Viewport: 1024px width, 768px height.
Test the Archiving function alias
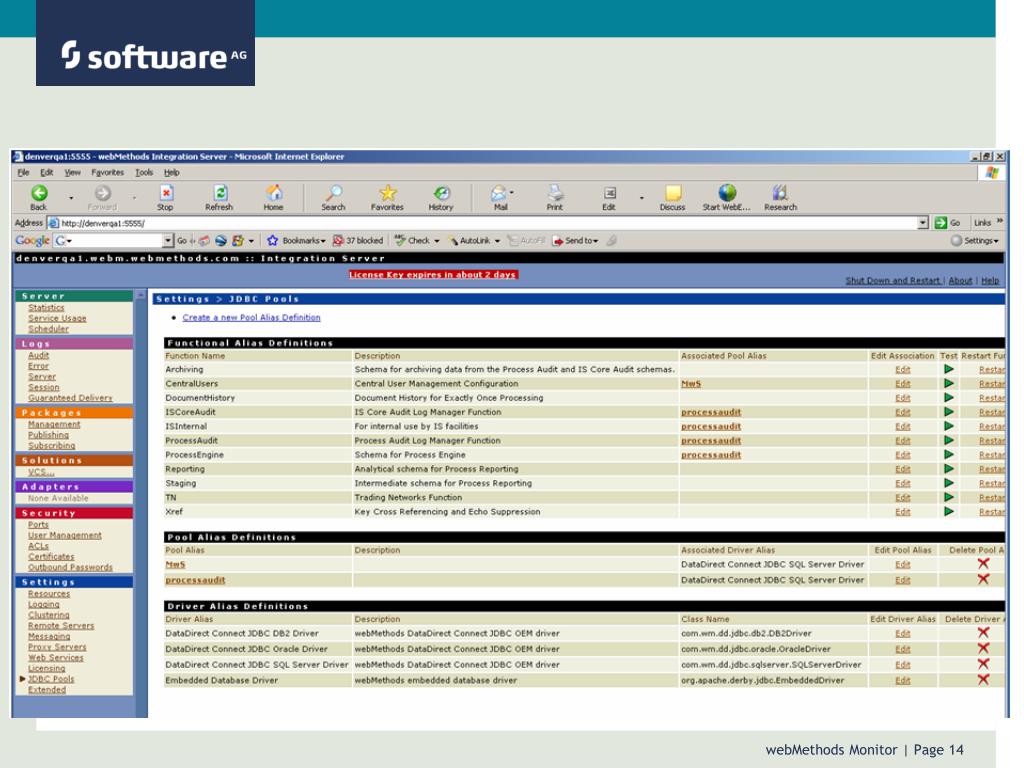(949, 369)
